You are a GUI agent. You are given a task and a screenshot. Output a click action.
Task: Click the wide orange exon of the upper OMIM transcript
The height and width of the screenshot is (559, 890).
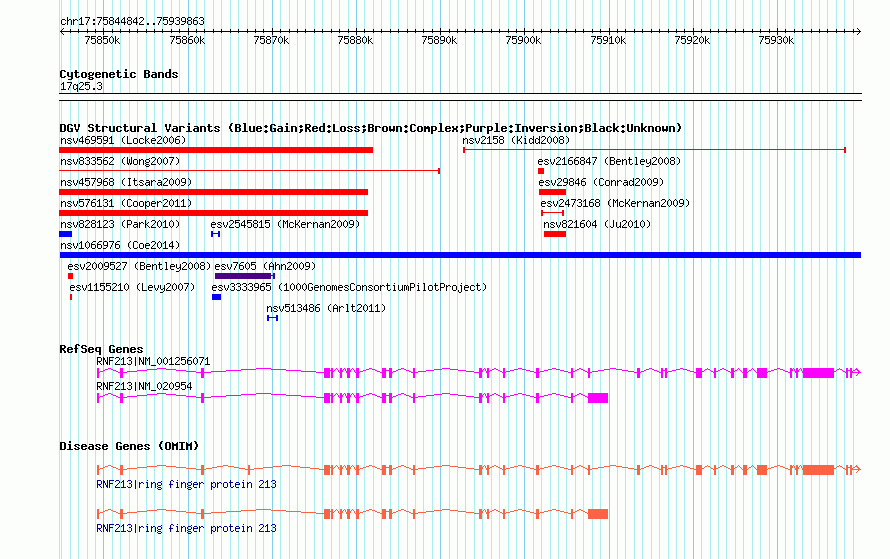tap(818, 470)
